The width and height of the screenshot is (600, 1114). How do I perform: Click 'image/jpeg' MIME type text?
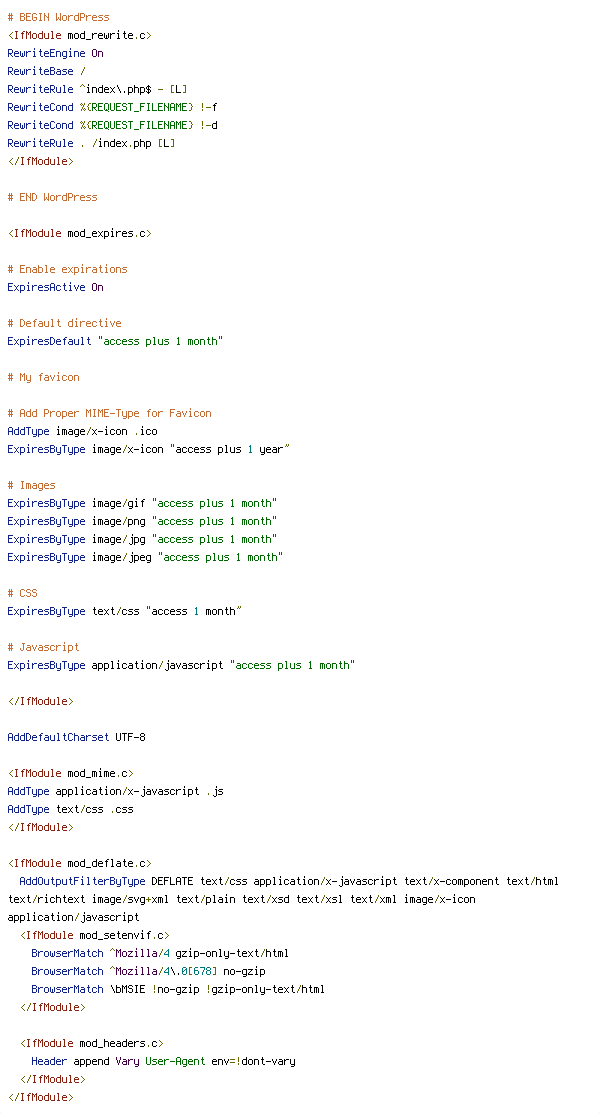point(121,557)
